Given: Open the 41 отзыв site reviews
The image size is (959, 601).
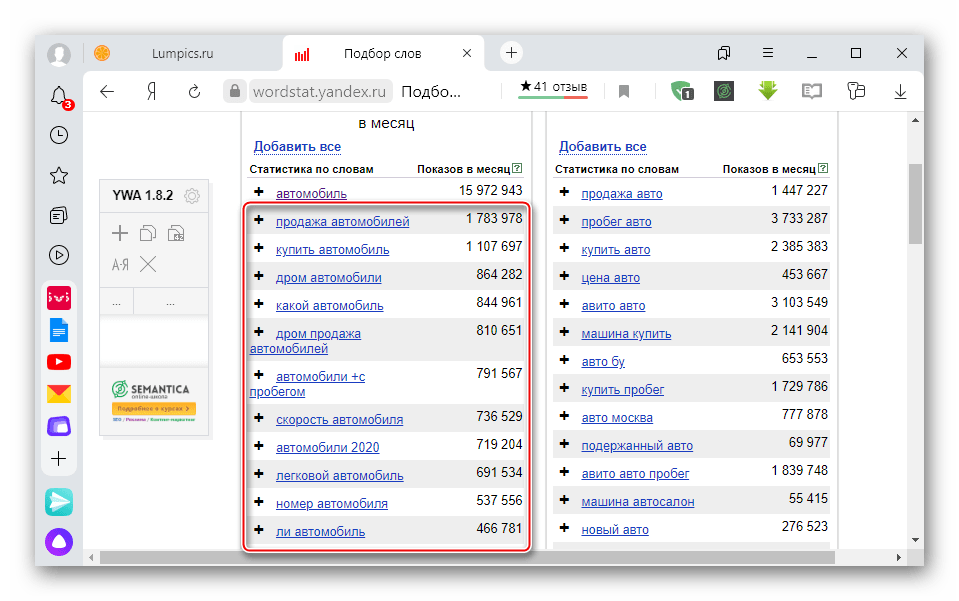Looking at the screenshot, I should pos(553,87).
